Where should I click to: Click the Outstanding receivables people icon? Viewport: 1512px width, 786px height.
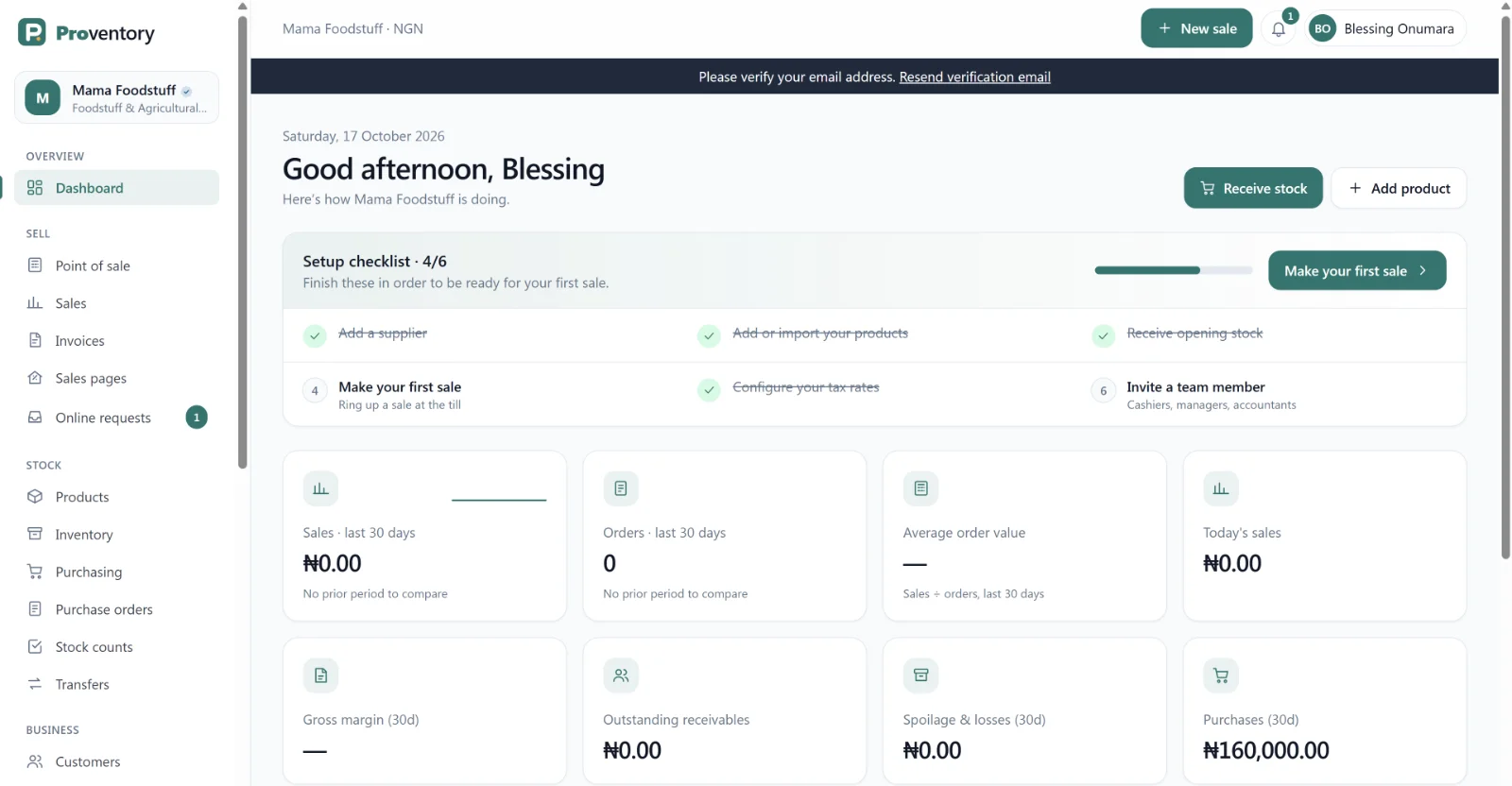click(x=621, y=675)
